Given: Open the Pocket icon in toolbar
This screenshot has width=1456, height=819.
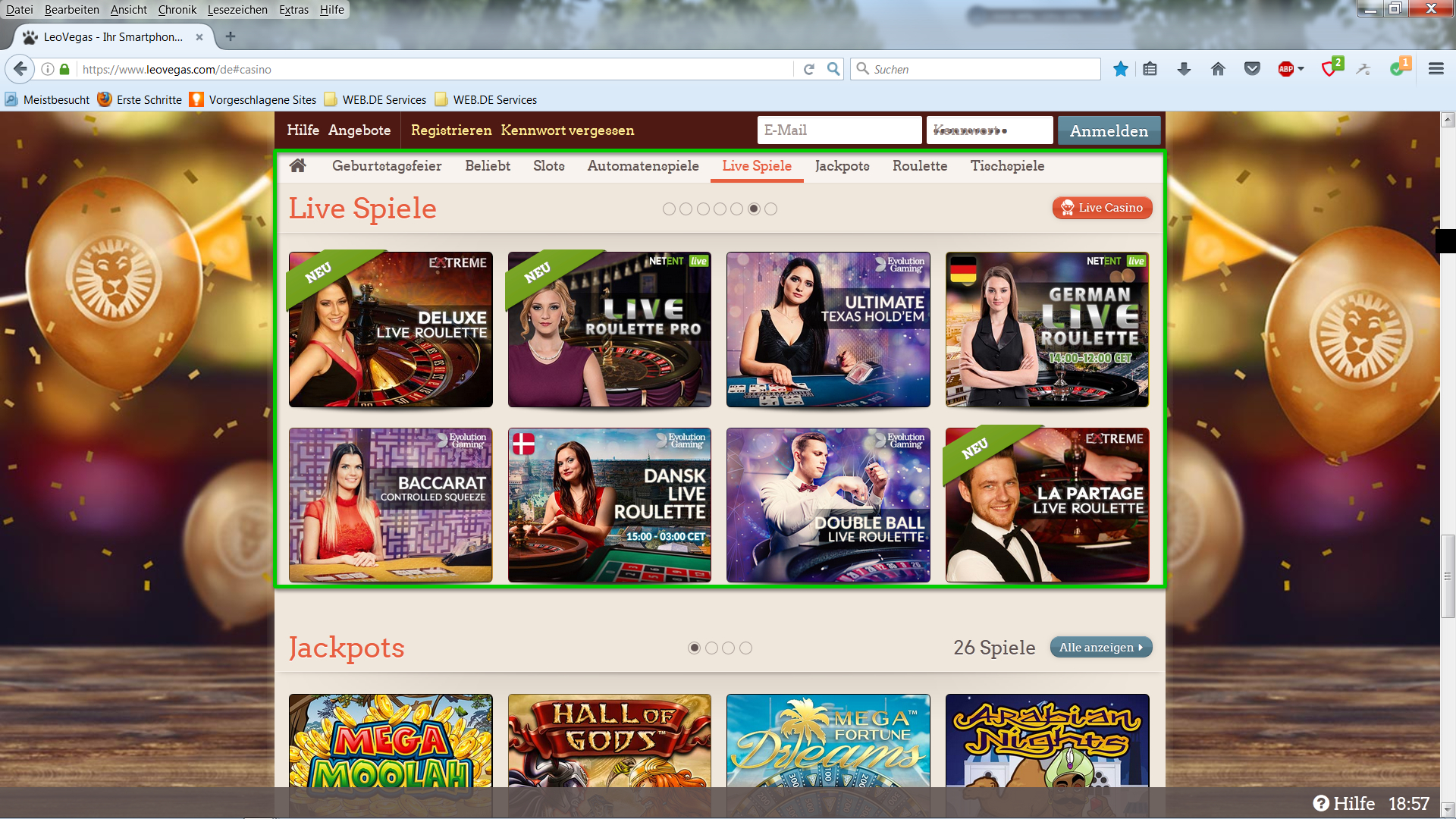Looking at the screenshot, I should (1252, 69).
